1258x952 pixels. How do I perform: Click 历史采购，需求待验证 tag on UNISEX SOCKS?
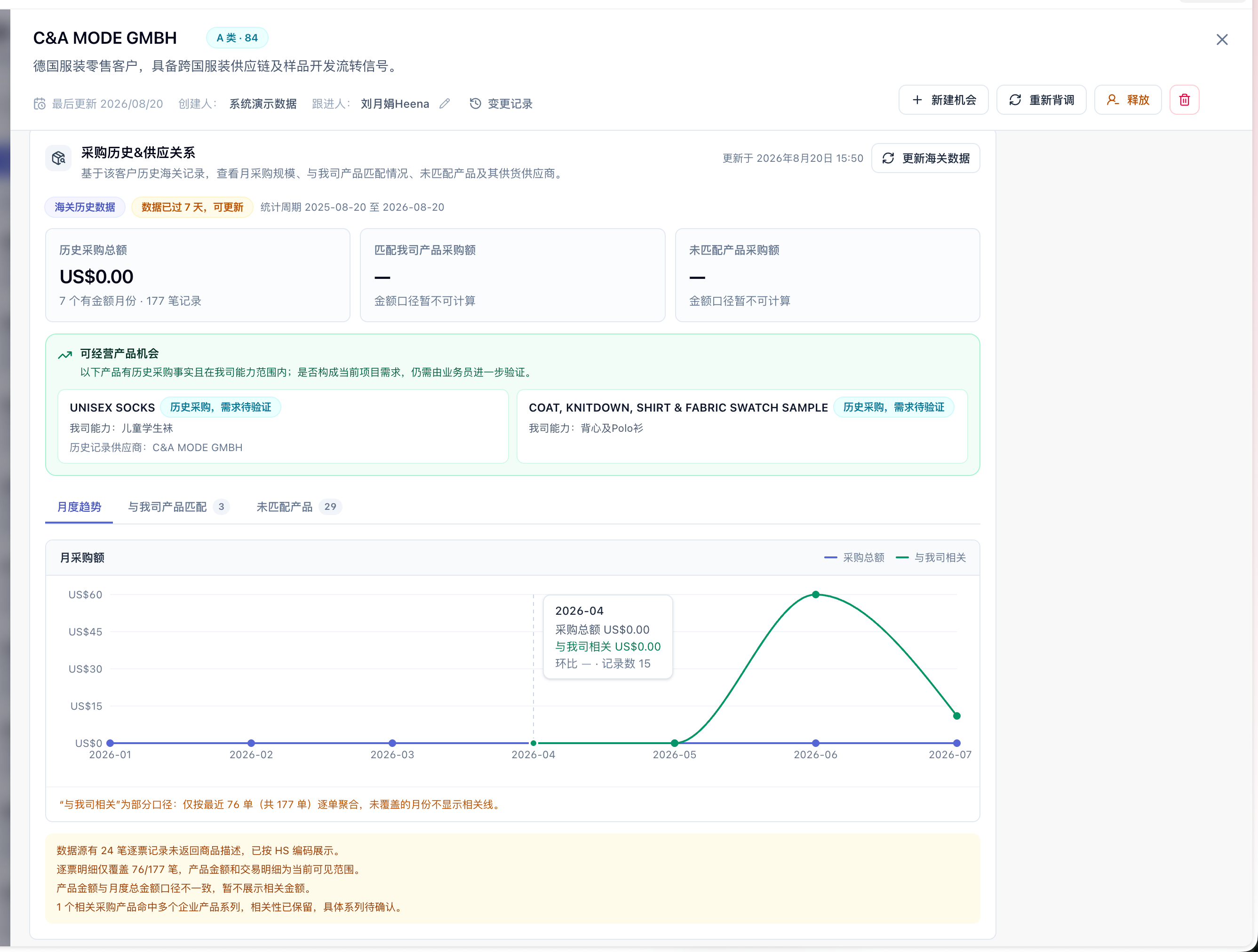pos(221,407)
